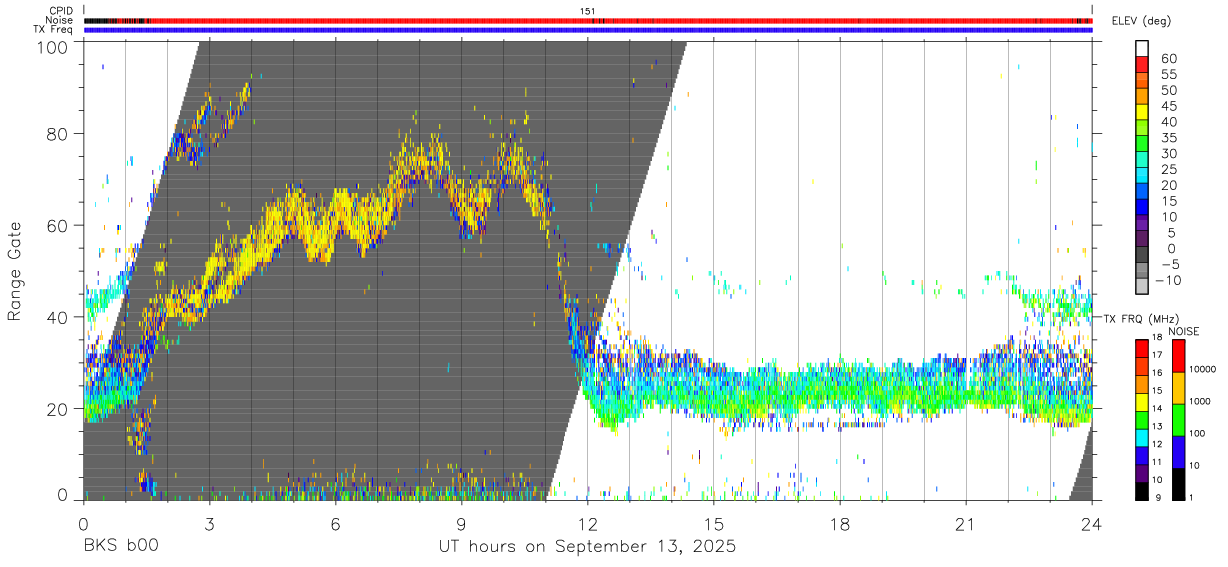This screenshot has width=1228, height=567.
Task: Click the '100' y-axis tick label
Action: tap(52, 46)
